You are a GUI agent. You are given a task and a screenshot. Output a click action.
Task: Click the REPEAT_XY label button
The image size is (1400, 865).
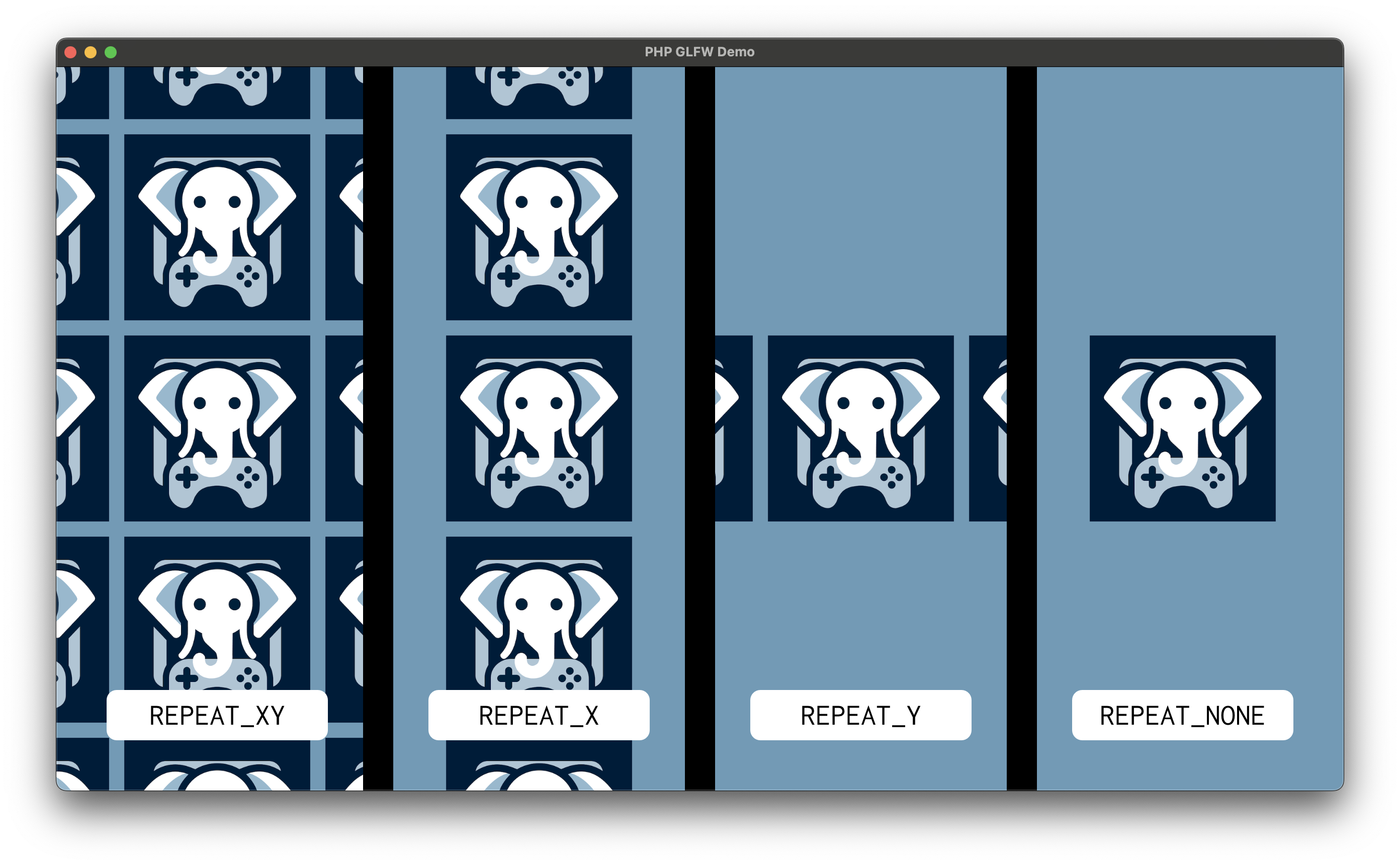point(217,715)
